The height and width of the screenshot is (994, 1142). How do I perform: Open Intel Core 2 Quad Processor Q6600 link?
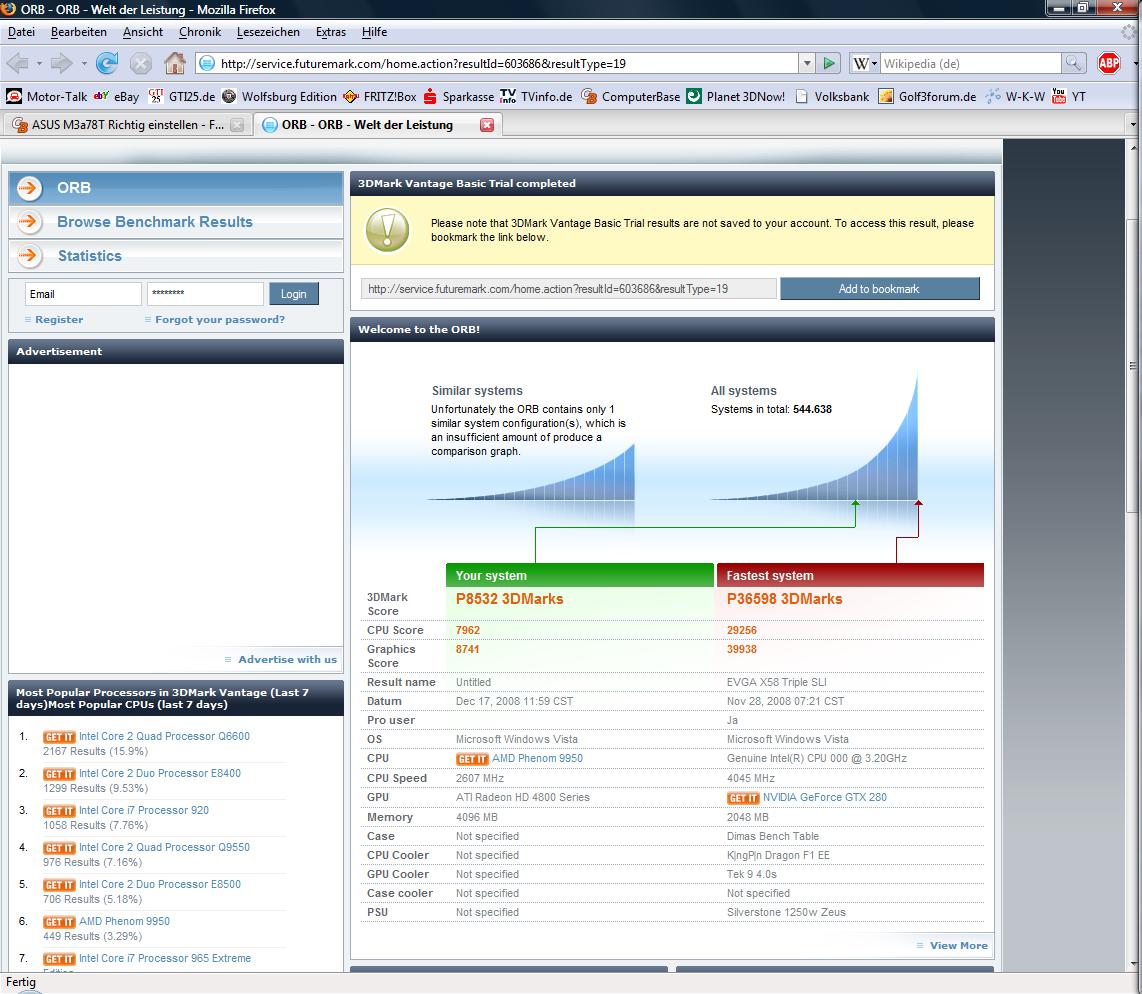point(164,736)
